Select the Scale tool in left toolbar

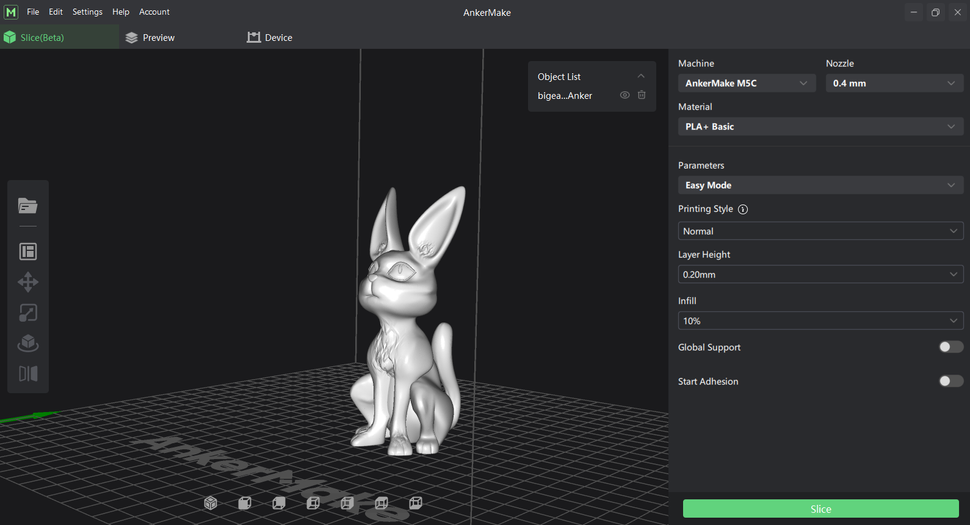(28, 313)
